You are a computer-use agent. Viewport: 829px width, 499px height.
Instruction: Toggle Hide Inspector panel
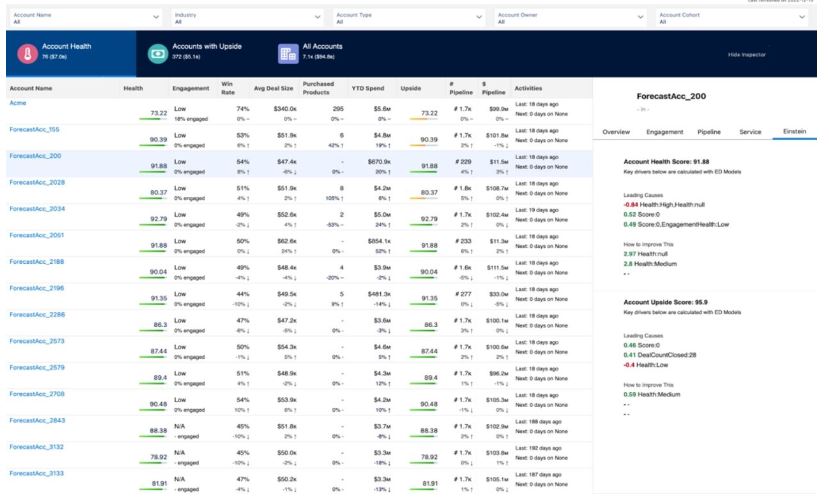pyautogui.click(x=745, y=54)
